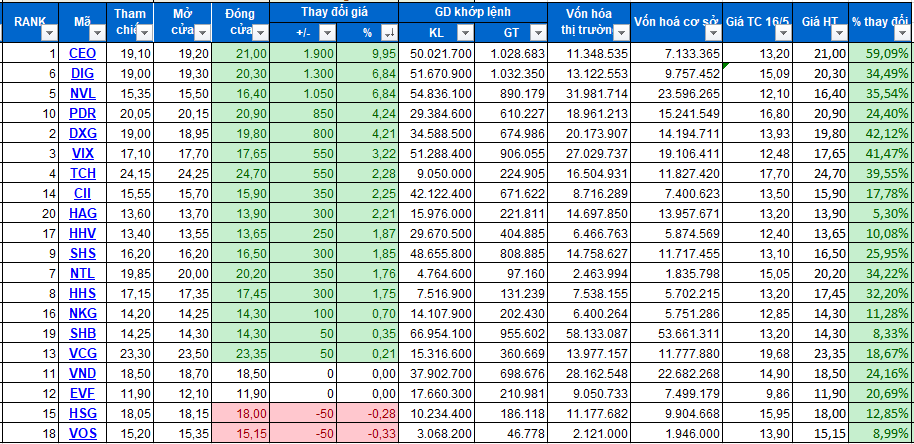Open the Giá TC 16/5 filter dropdown
The image size is (914, 444).
[x=782, y=33]
